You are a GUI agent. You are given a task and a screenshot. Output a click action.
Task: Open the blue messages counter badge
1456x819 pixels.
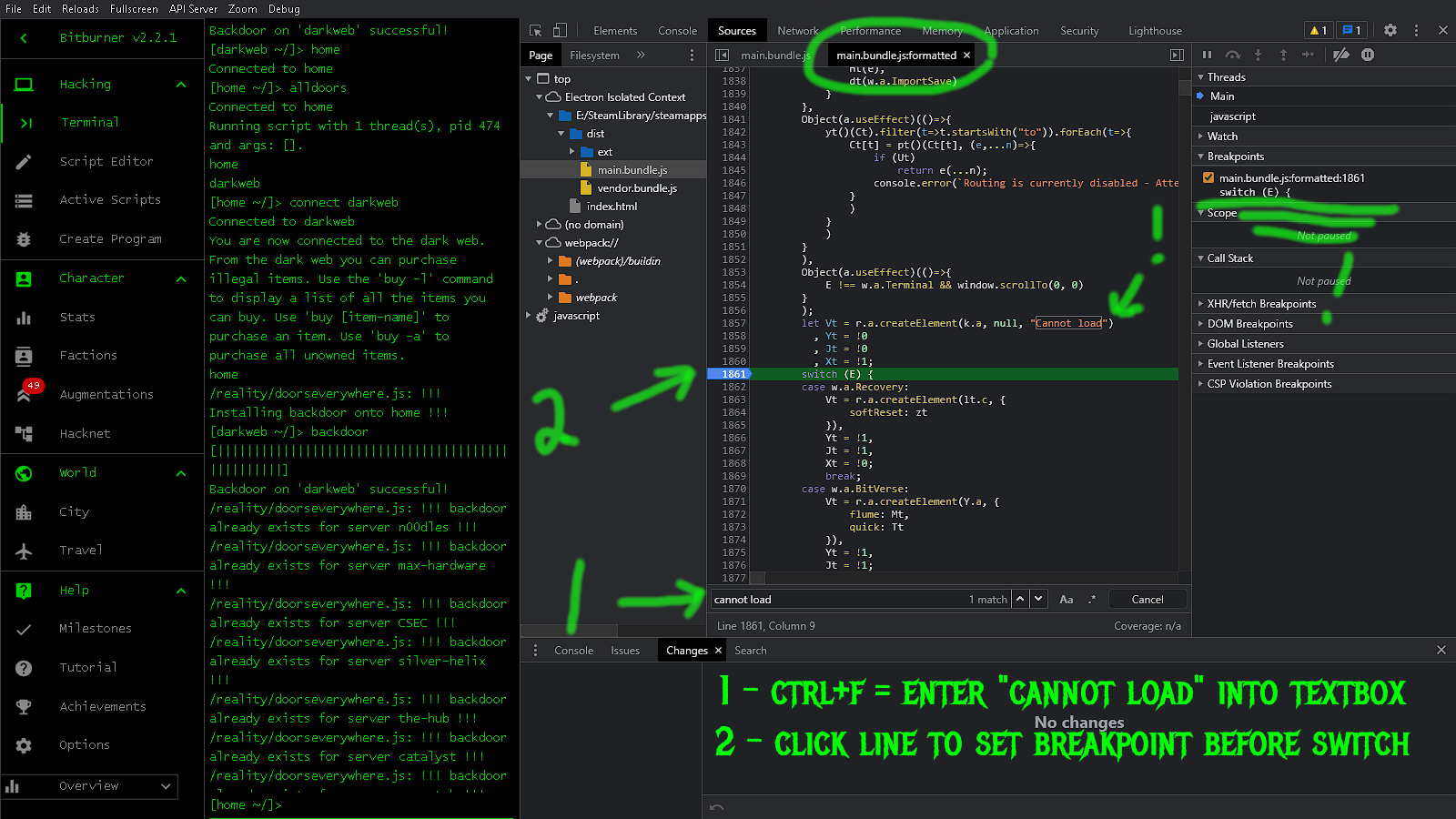click(x=1351, y=31)
